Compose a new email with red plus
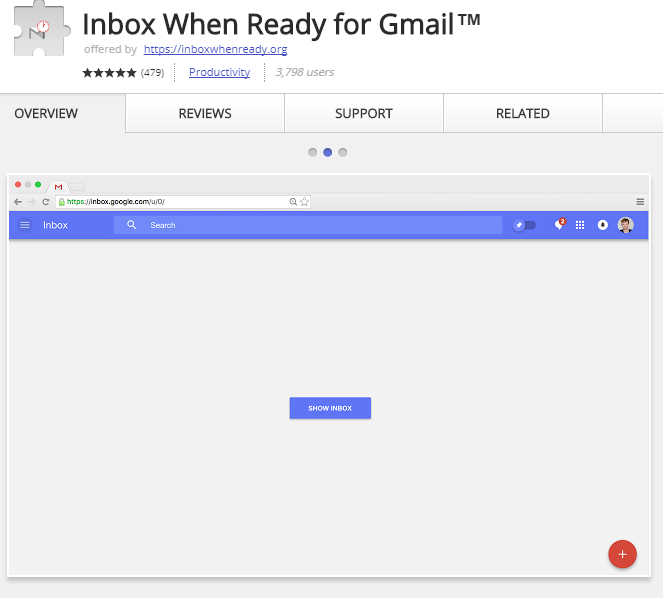Viewport: 663px width, 598px height. (622, 554)
